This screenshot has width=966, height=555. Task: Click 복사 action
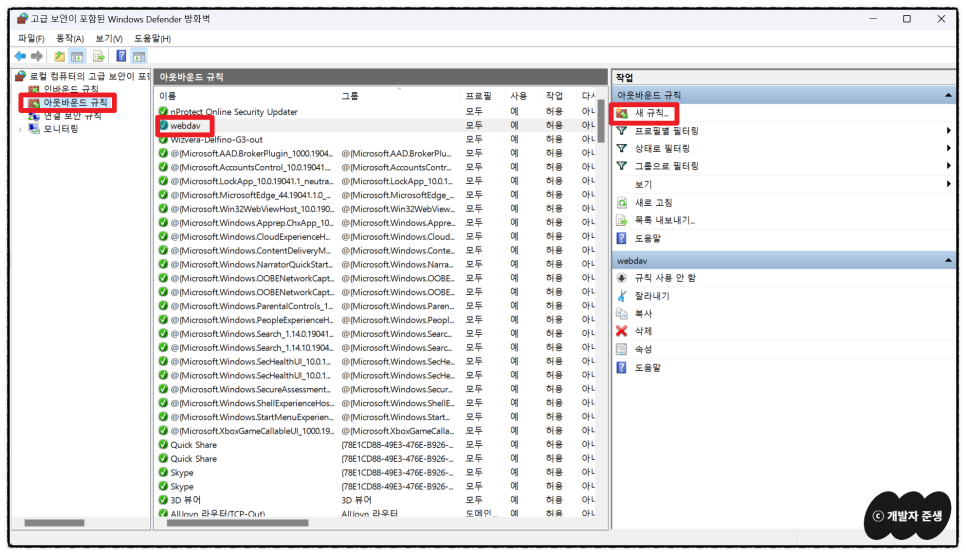643,314
